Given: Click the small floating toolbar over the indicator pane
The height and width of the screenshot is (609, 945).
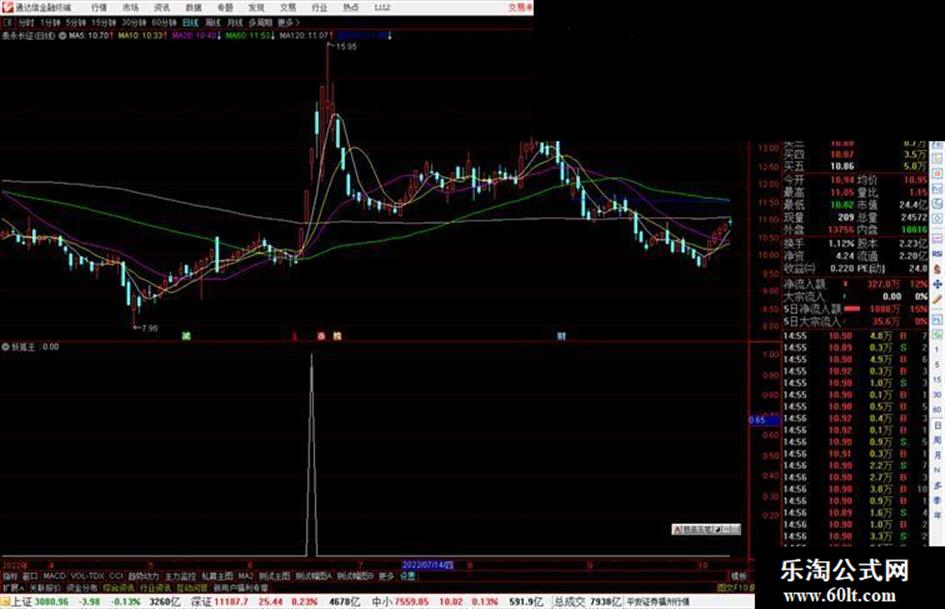Looking at the screenshot, I should click(706, 529).
